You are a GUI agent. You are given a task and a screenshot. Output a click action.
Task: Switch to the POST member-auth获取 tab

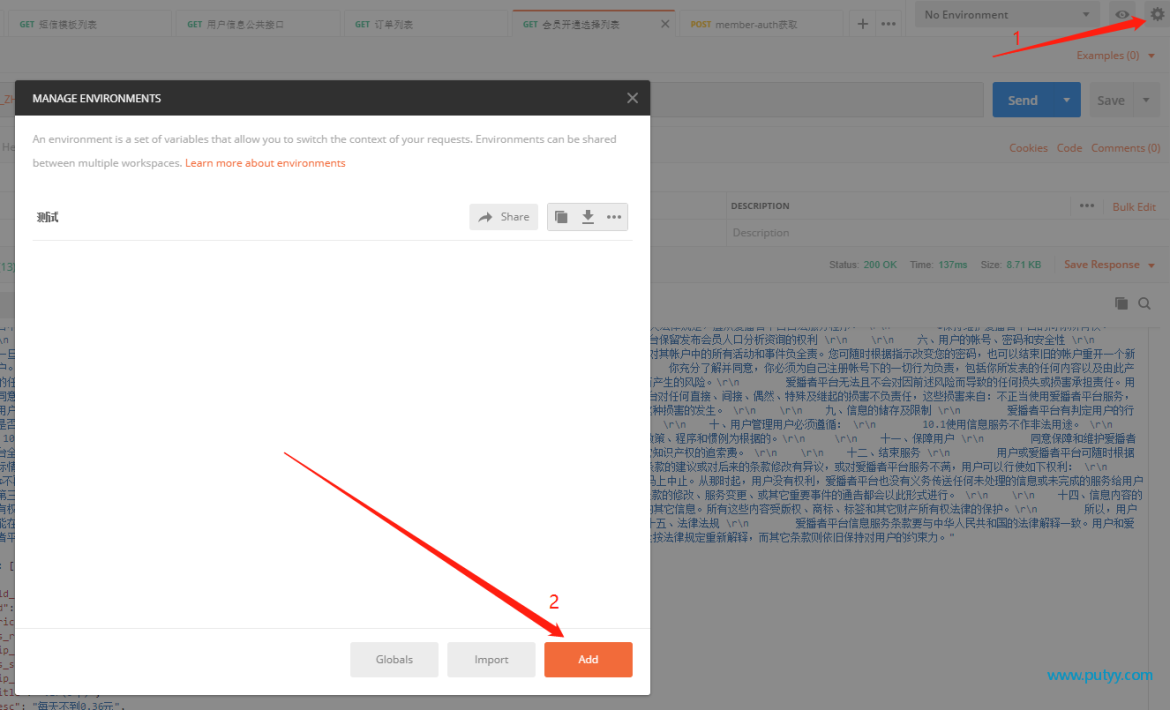(754, 24)
